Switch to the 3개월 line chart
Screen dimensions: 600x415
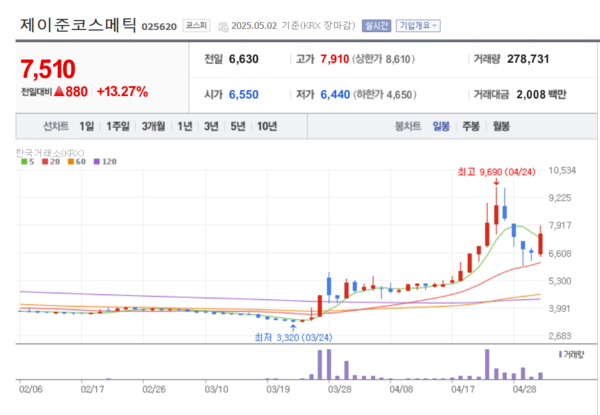(153, 126)
